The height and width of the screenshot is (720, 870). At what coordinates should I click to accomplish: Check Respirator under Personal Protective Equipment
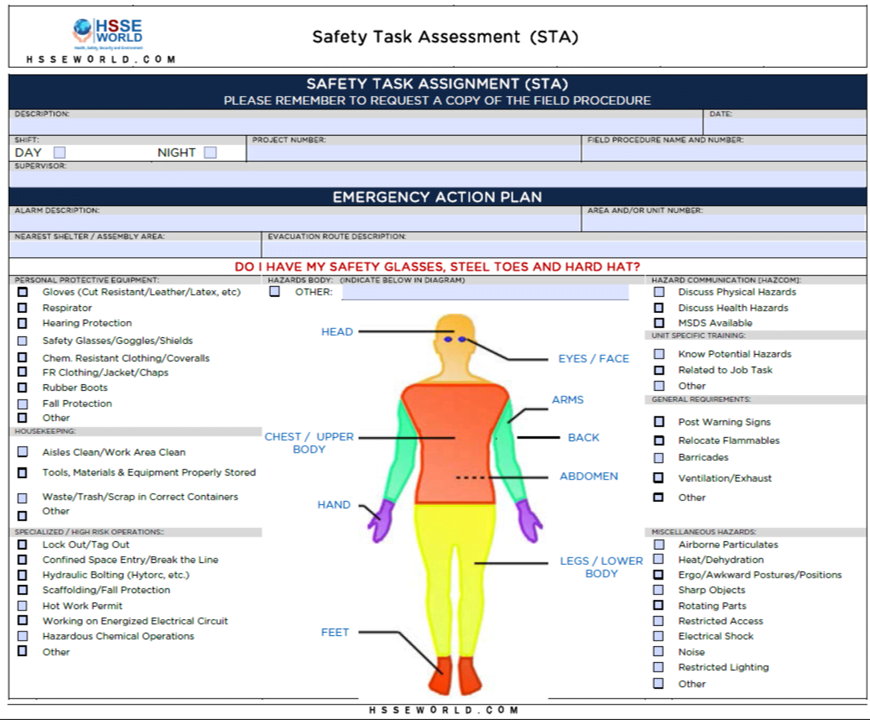click(x=23, y=307)
